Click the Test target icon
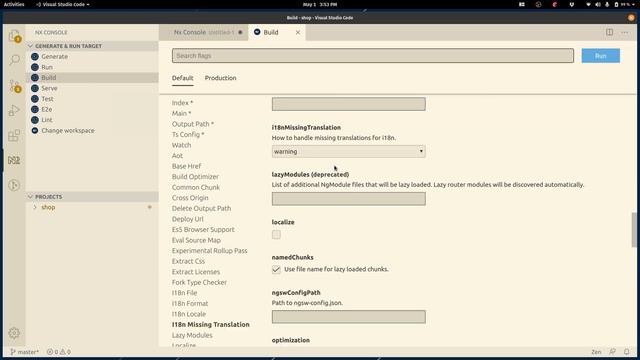640x360 pixels. [35, 99]
